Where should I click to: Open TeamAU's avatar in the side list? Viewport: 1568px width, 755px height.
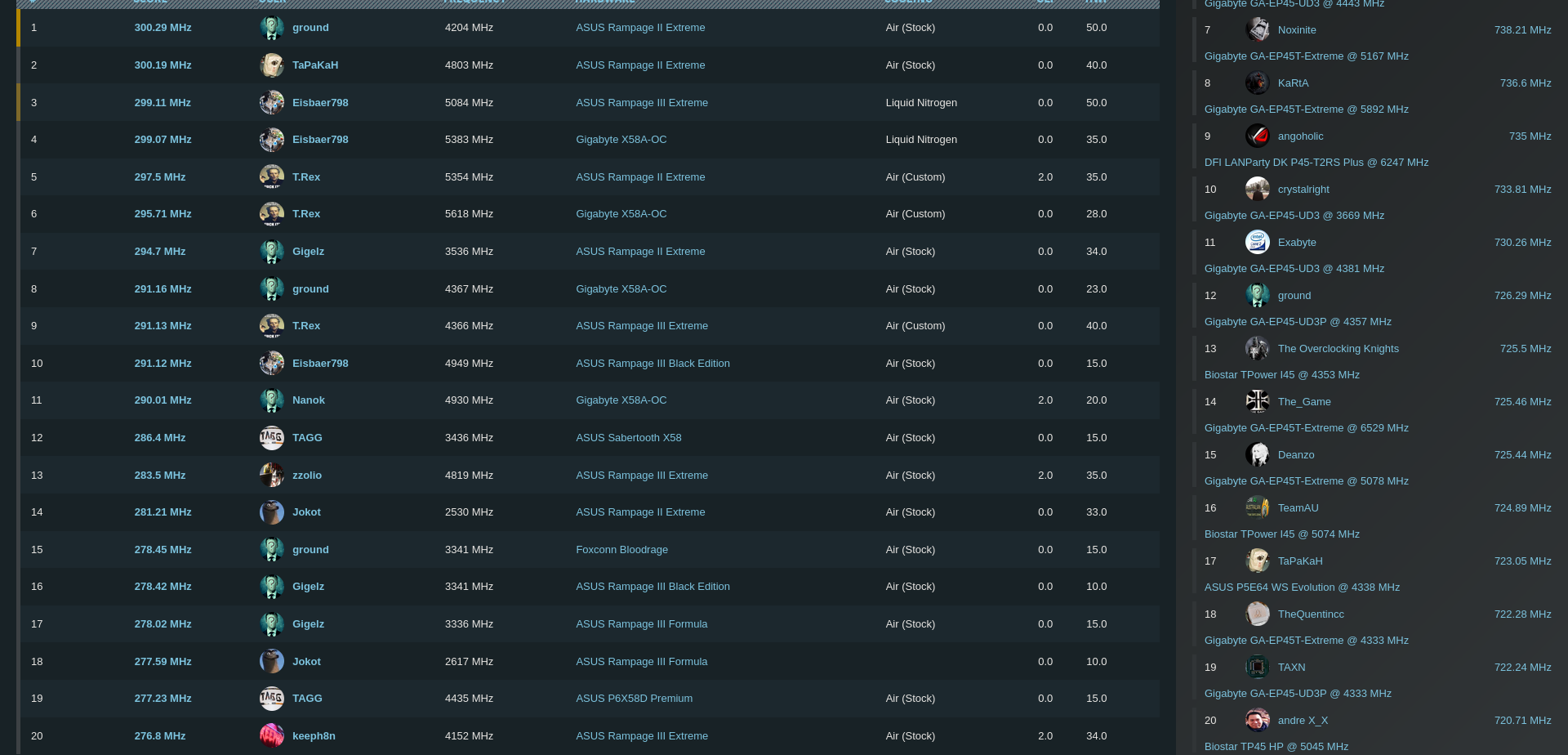tap(1257, 508)
